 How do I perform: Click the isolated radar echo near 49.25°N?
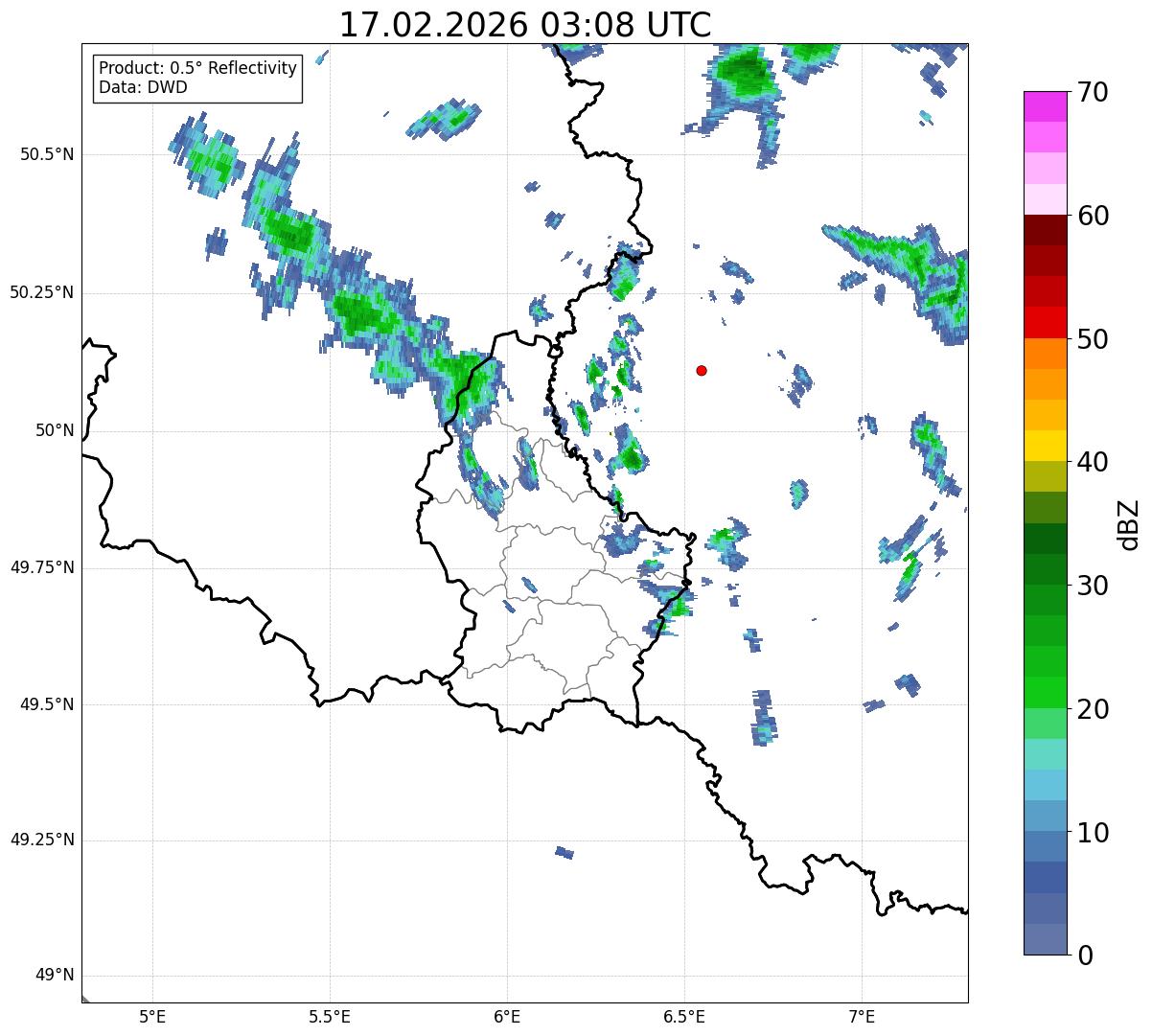pyautogui.click(x=564, y=852)
